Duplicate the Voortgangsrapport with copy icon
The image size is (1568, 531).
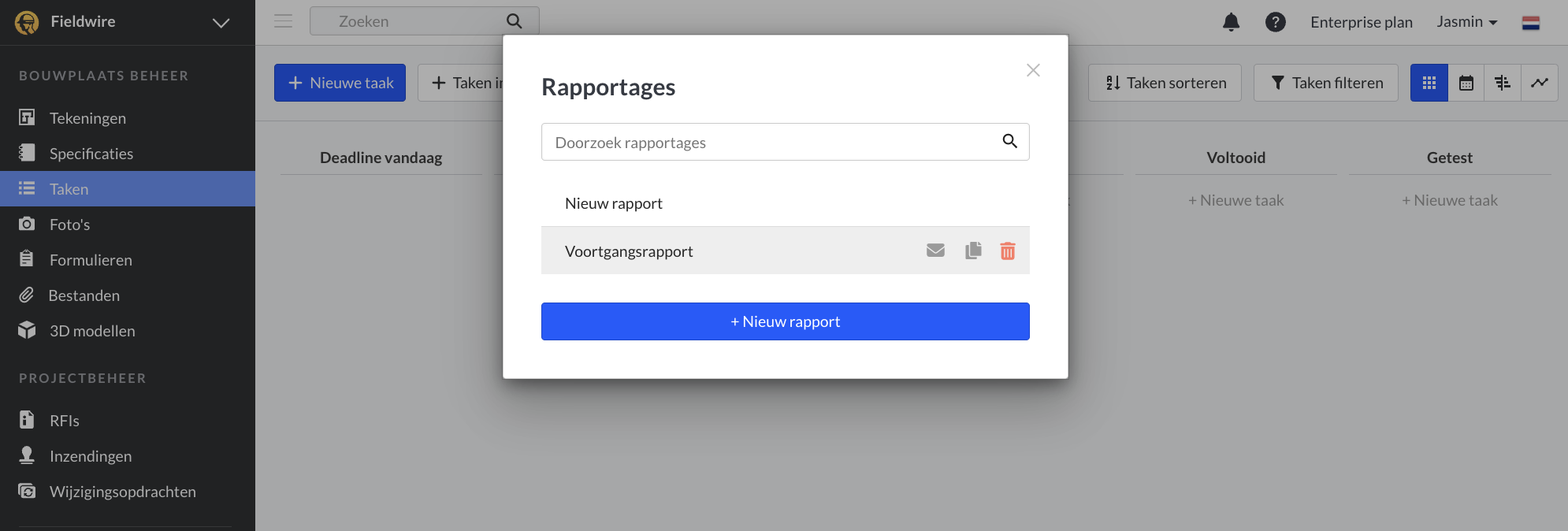click(x=973, y=251)
